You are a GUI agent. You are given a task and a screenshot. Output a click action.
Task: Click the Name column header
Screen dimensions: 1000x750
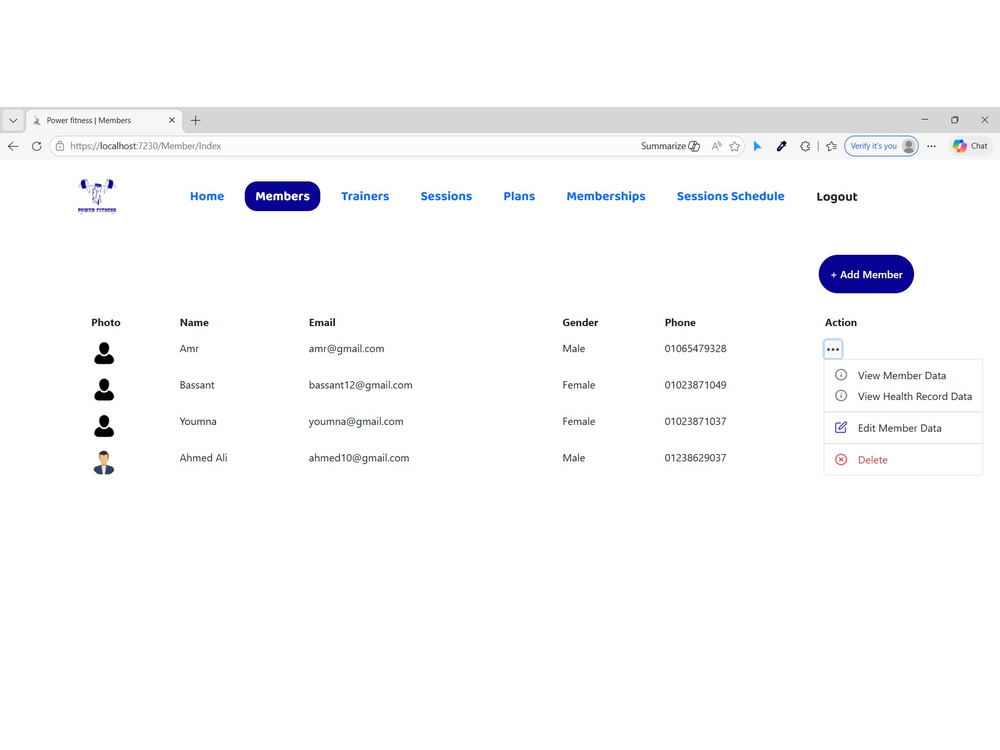pos(194,323)
